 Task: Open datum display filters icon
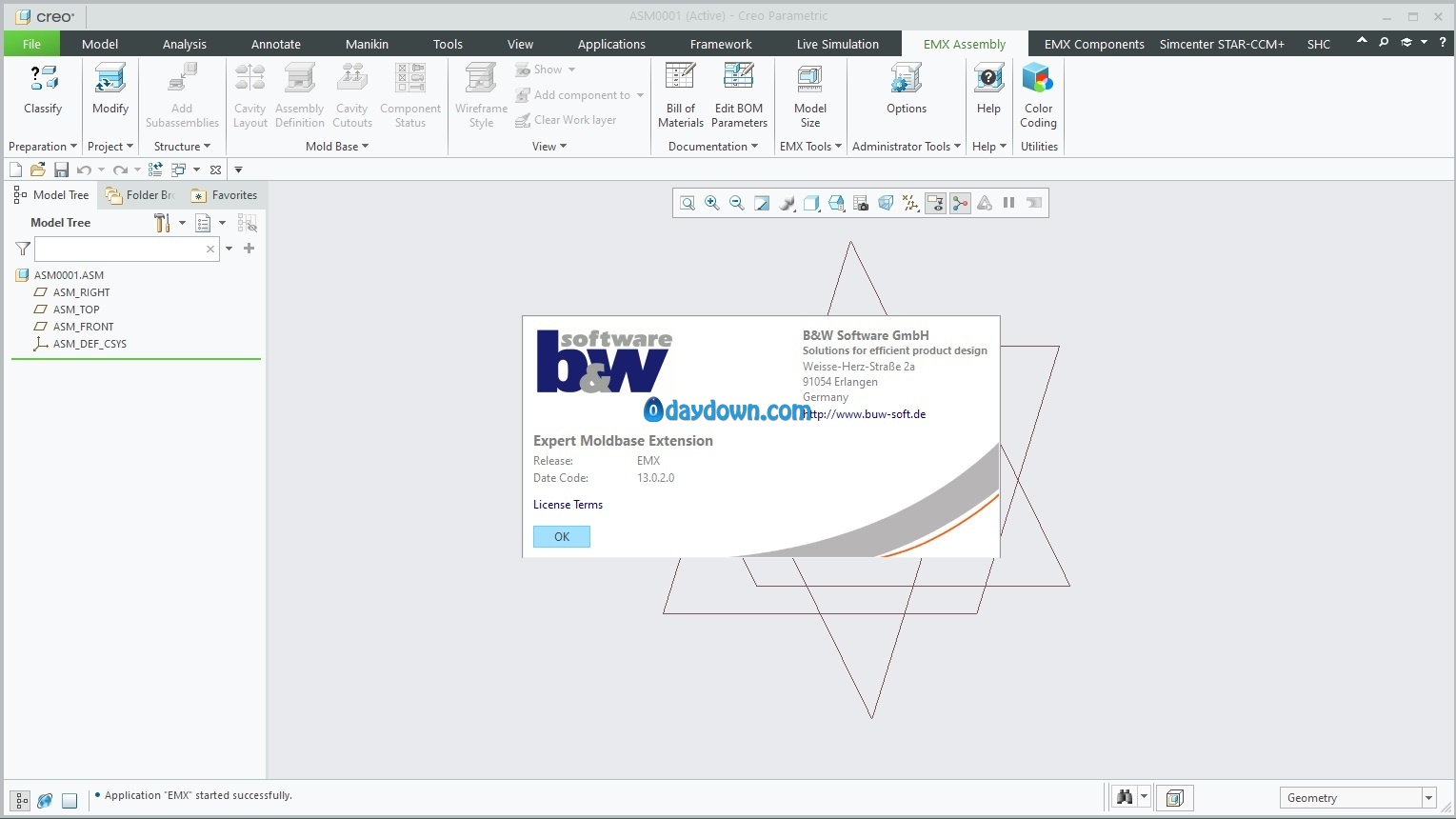910,203
